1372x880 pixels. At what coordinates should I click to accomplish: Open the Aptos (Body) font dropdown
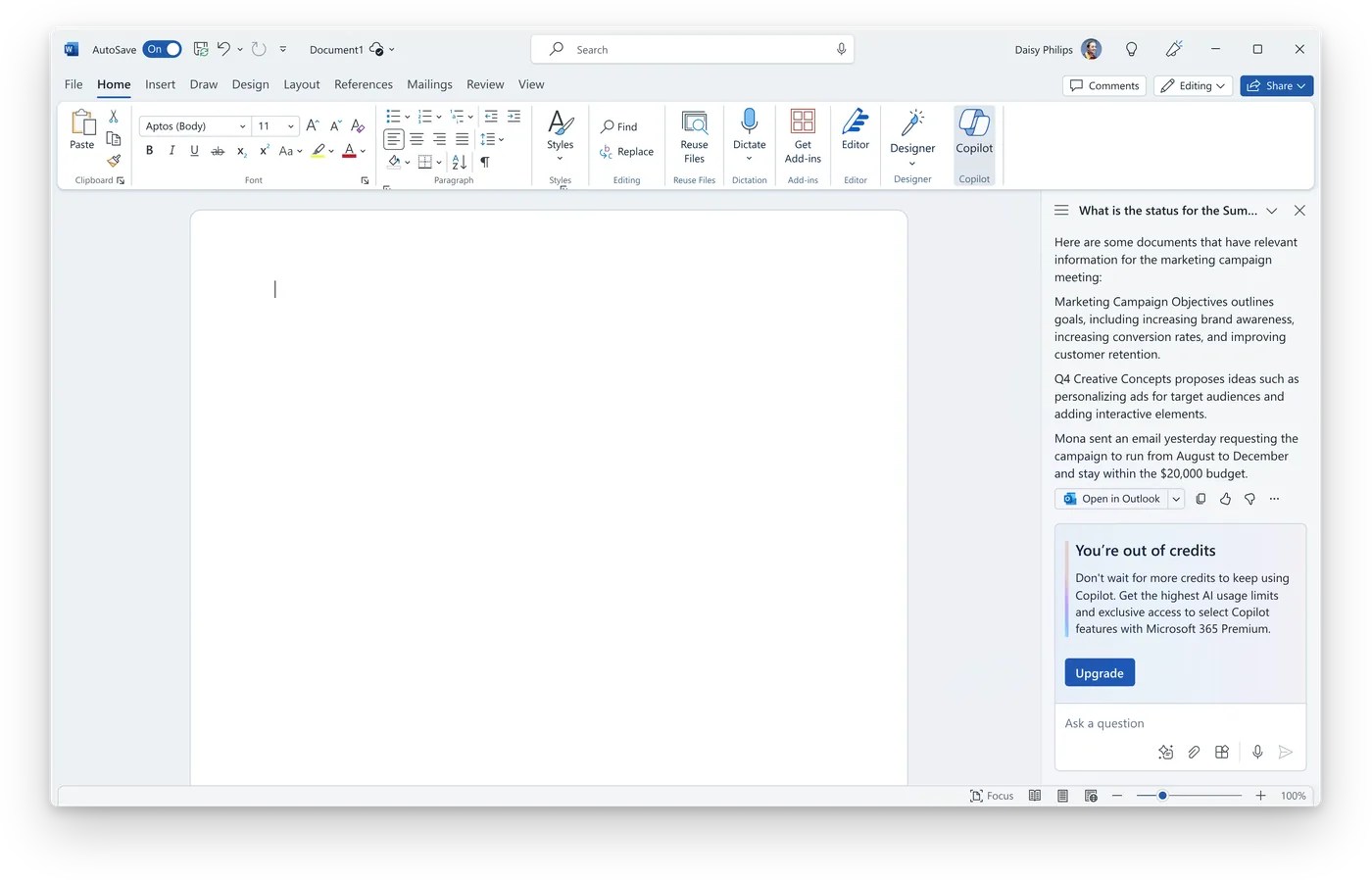point(243,126)
